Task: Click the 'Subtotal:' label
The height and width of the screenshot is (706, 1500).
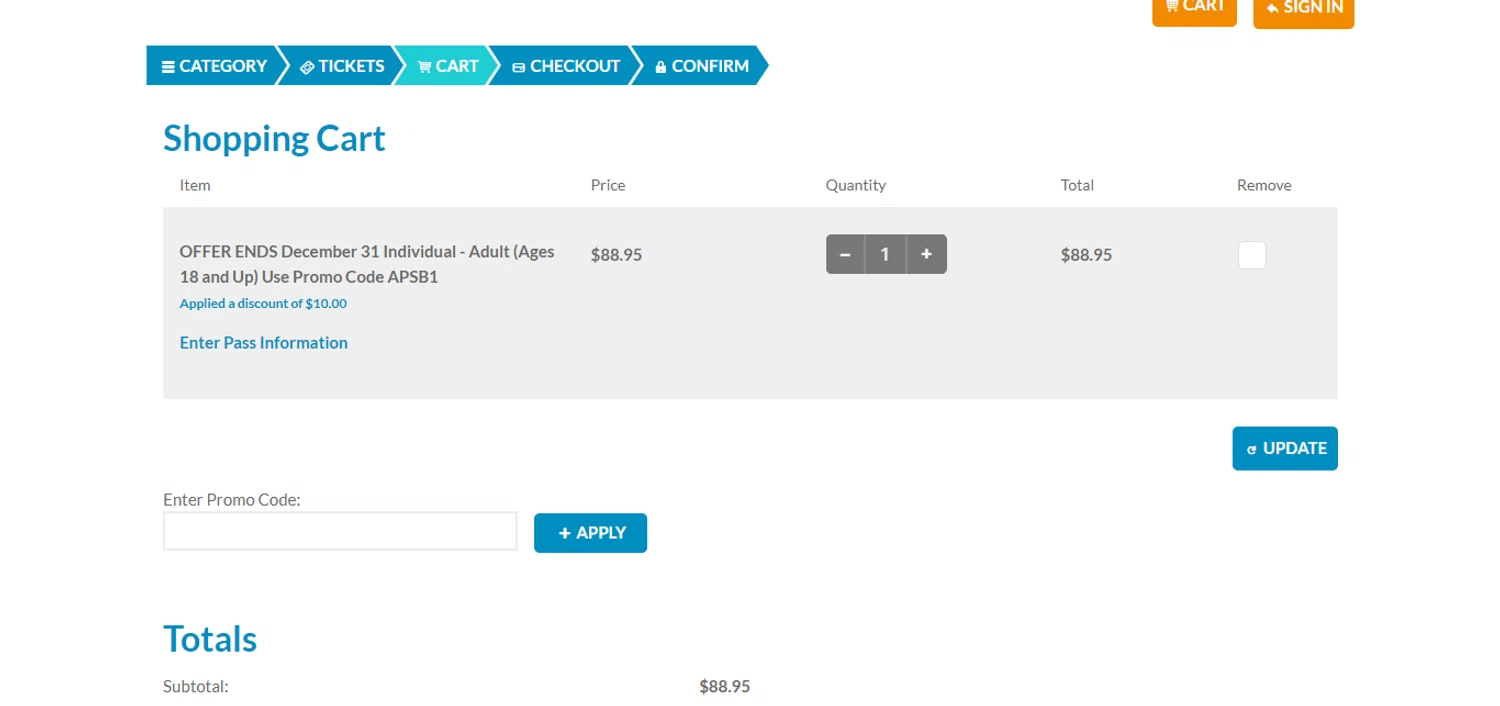Action: (196, 687)
